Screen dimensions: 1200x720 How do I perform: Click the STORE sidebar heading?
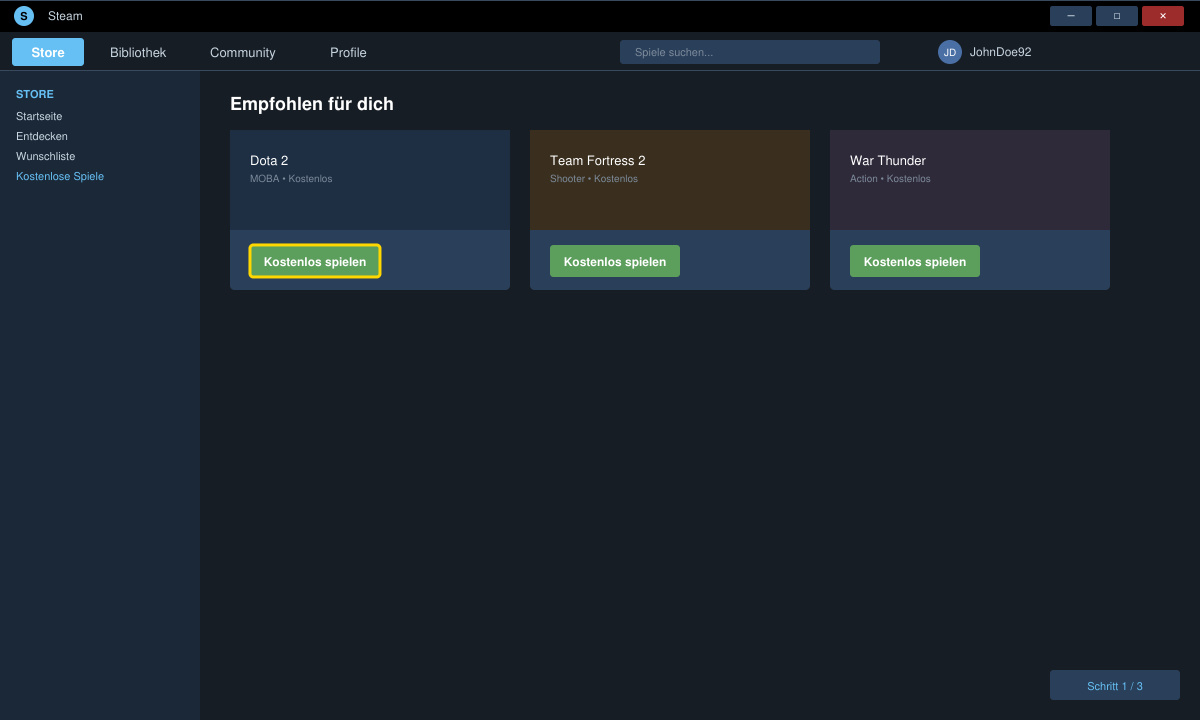(x=35, y=94)
